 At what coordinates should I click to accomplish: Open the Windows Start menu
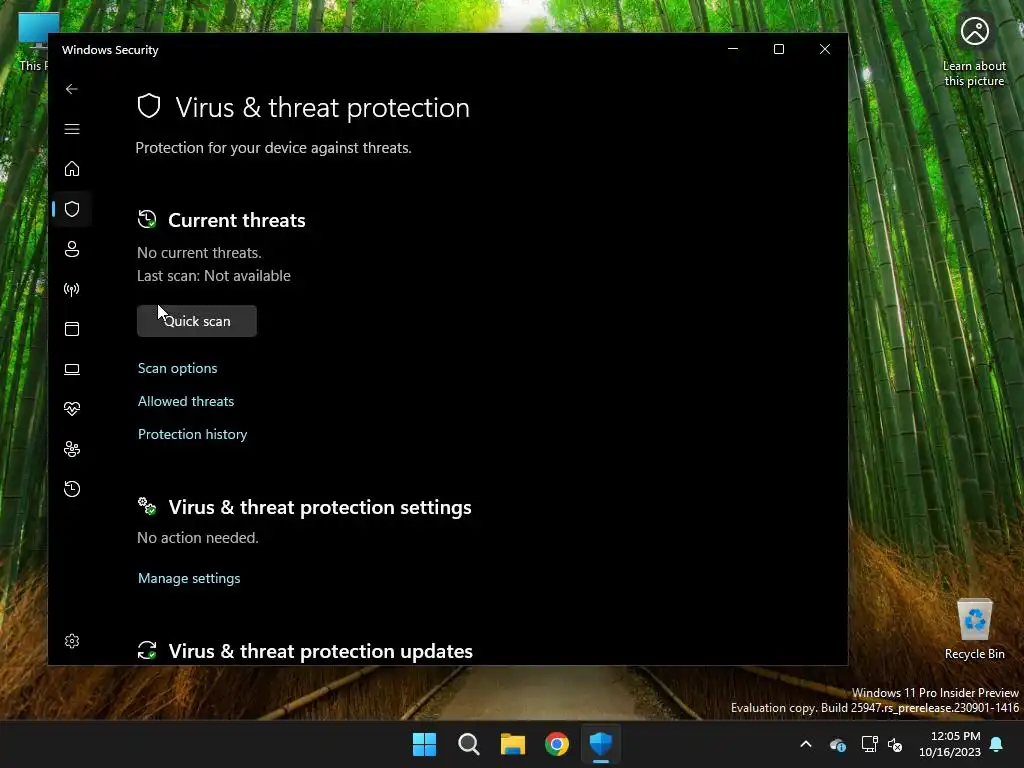tap(424, 744)
